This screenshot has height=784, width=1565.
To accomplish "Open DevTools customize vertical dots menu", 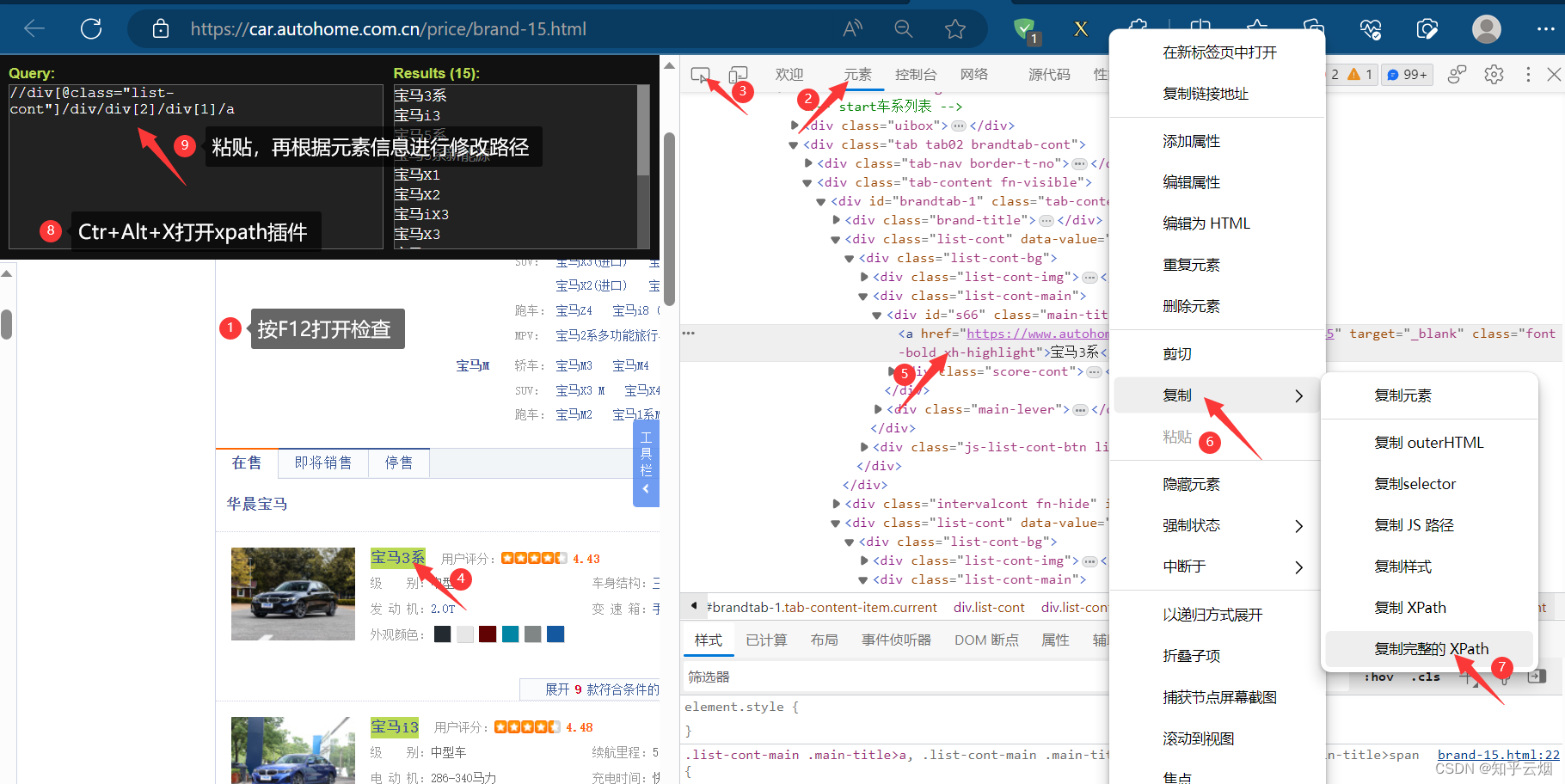I will pyautogui.click(x=1528, y=75).
